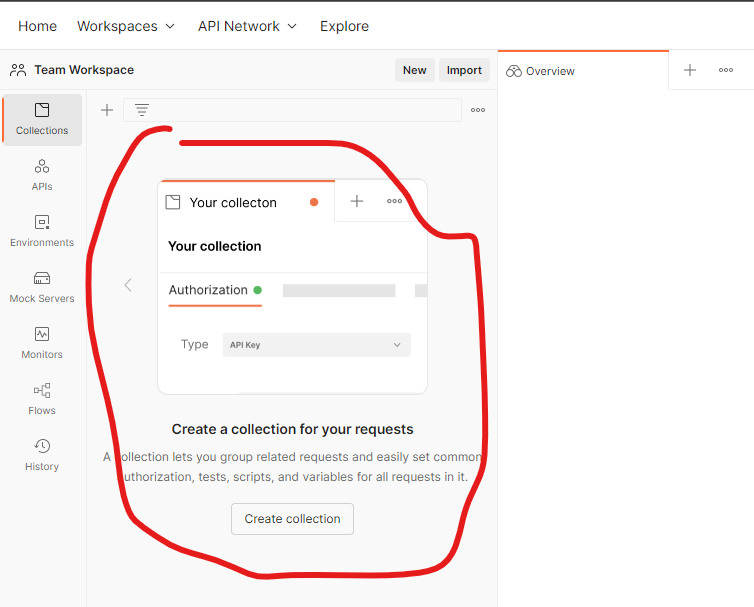
Task: Click the Import button
Action: click(x=464, y=70)
